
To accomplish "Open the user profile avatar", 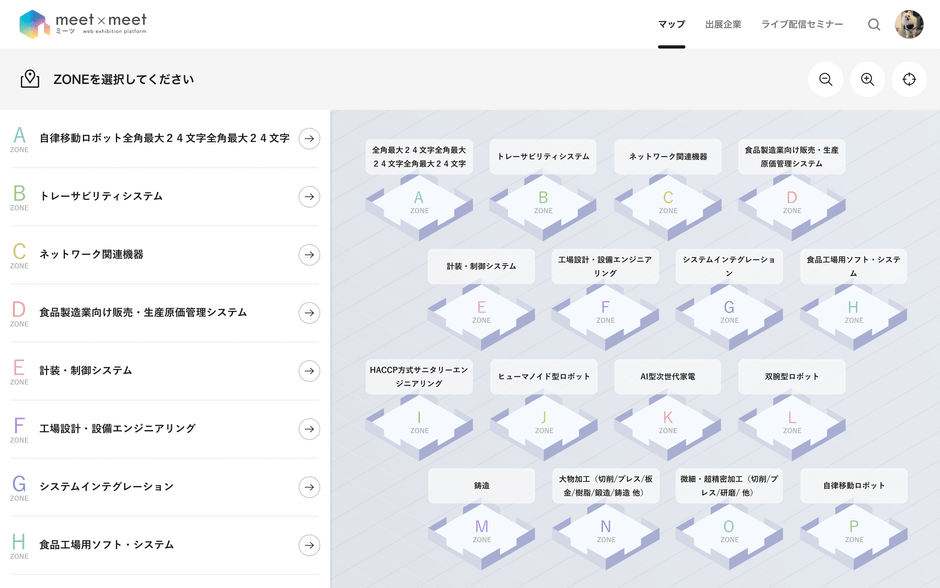I will click(909, 25).
